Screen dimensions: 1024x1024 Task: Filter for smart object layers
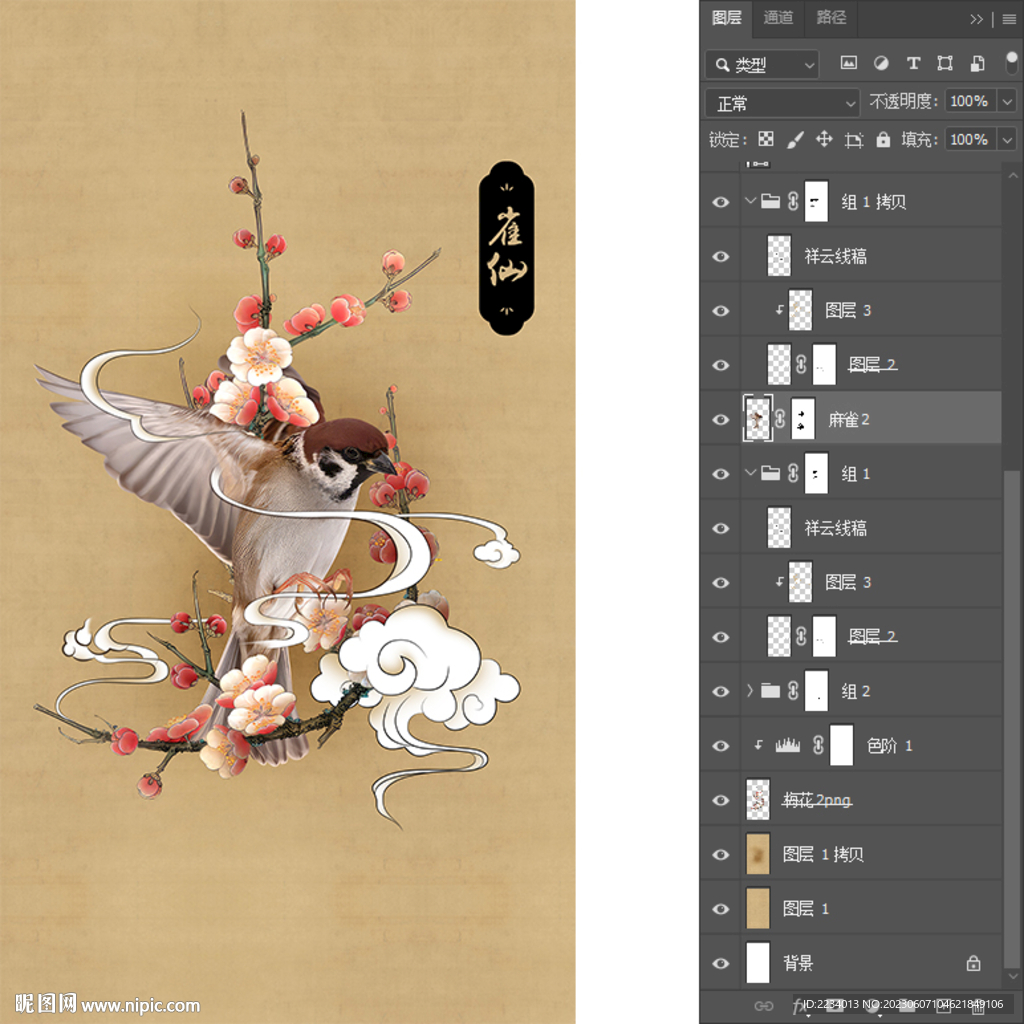pyautogui.click(x=976, y=63)
